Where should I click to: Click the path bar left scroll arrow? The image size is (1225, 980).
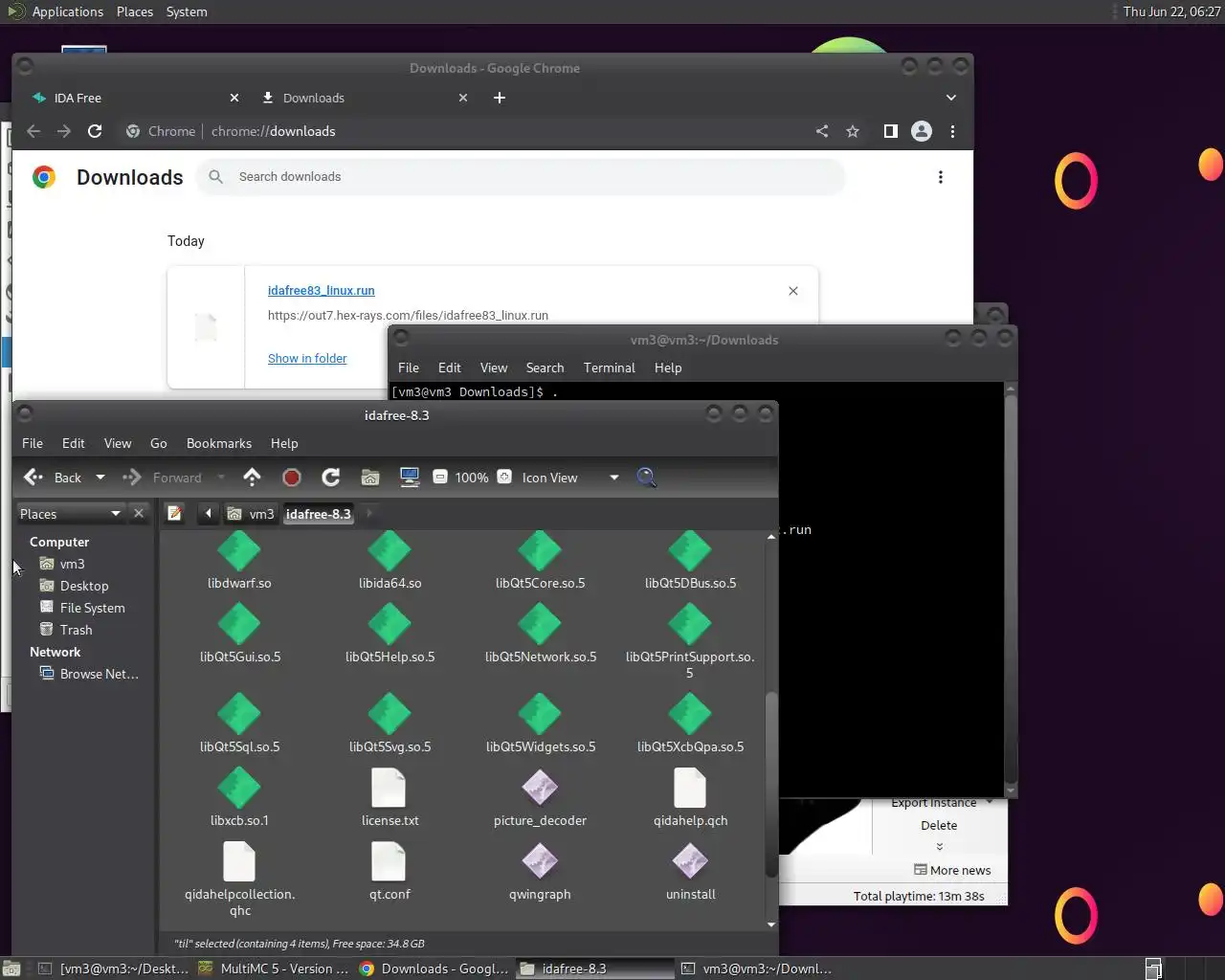click(208, 514)
